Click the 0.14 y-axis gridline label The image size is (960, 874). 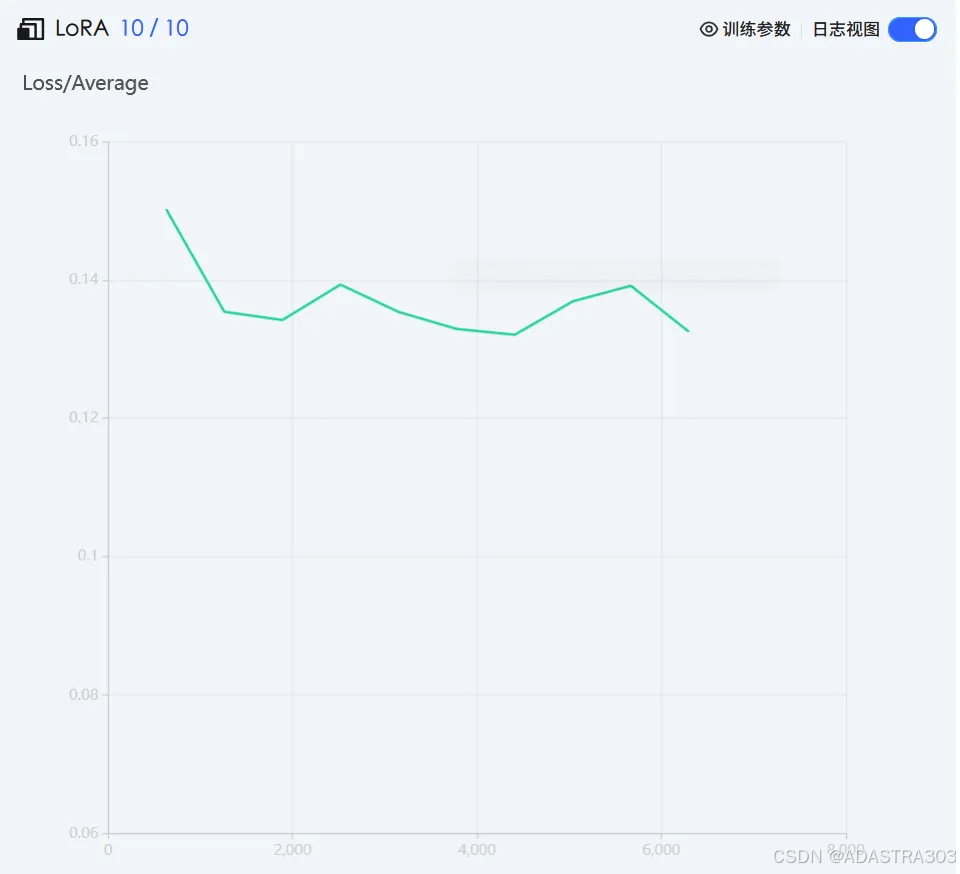pos(85,278)
